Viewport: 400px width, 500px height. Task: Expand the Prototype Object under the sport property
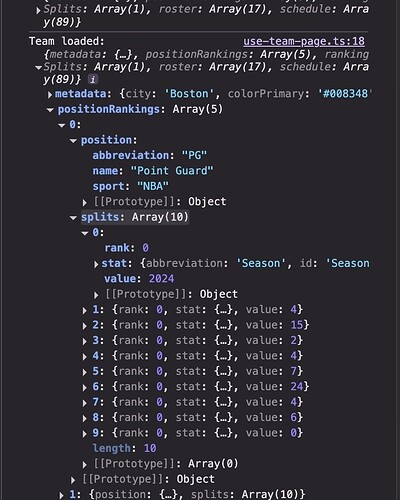(85, 203)
